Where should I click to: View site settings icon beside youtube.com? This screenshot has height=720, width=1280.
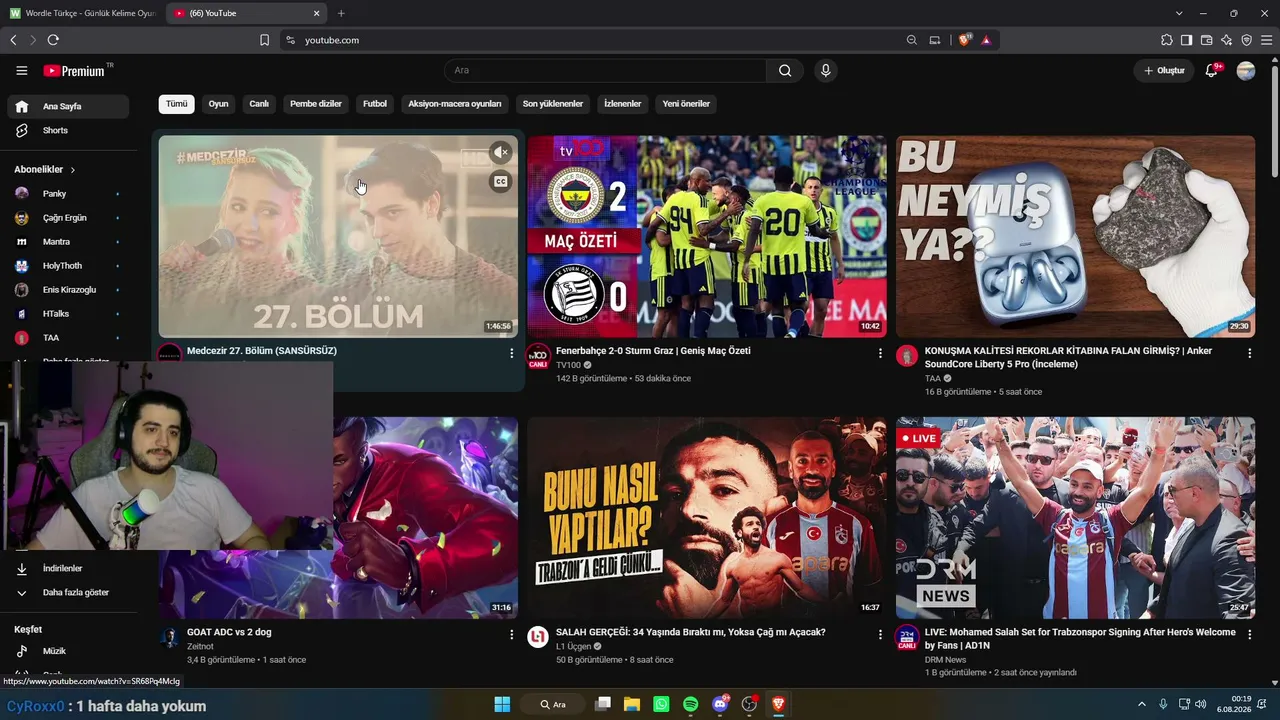coord(290,40)
